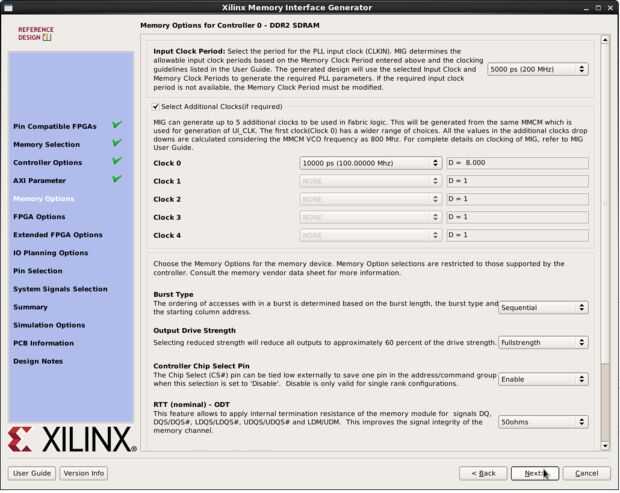This screenshot has width=620, height=493.
Task: Open the Clock 1 dropdown
Action: (370, 181)
